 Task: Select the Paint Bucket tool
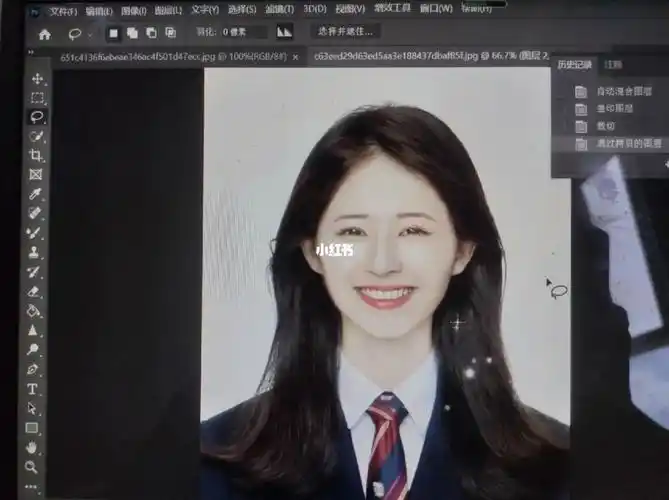point(33,311)
